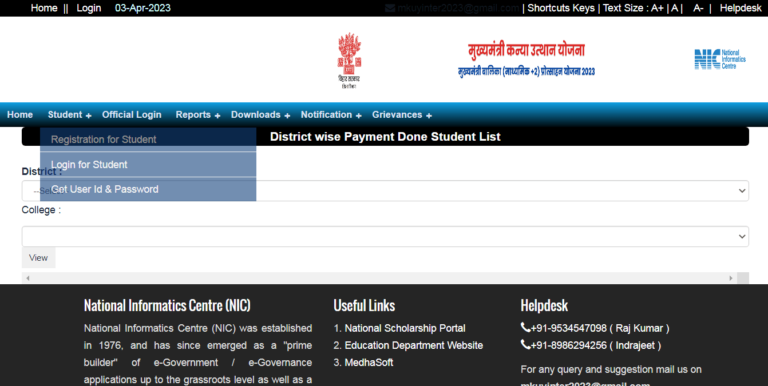
Task: Click the View button
Action: 39,258
